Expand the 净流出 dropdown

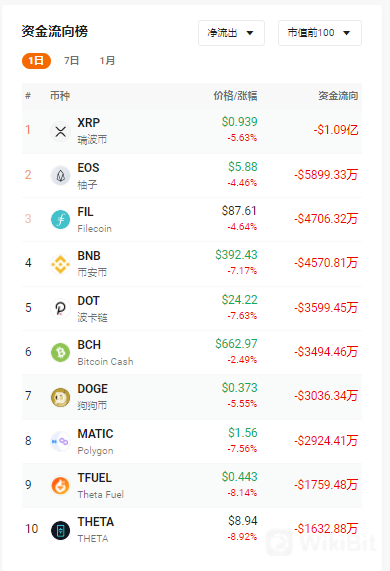point(231,33)
